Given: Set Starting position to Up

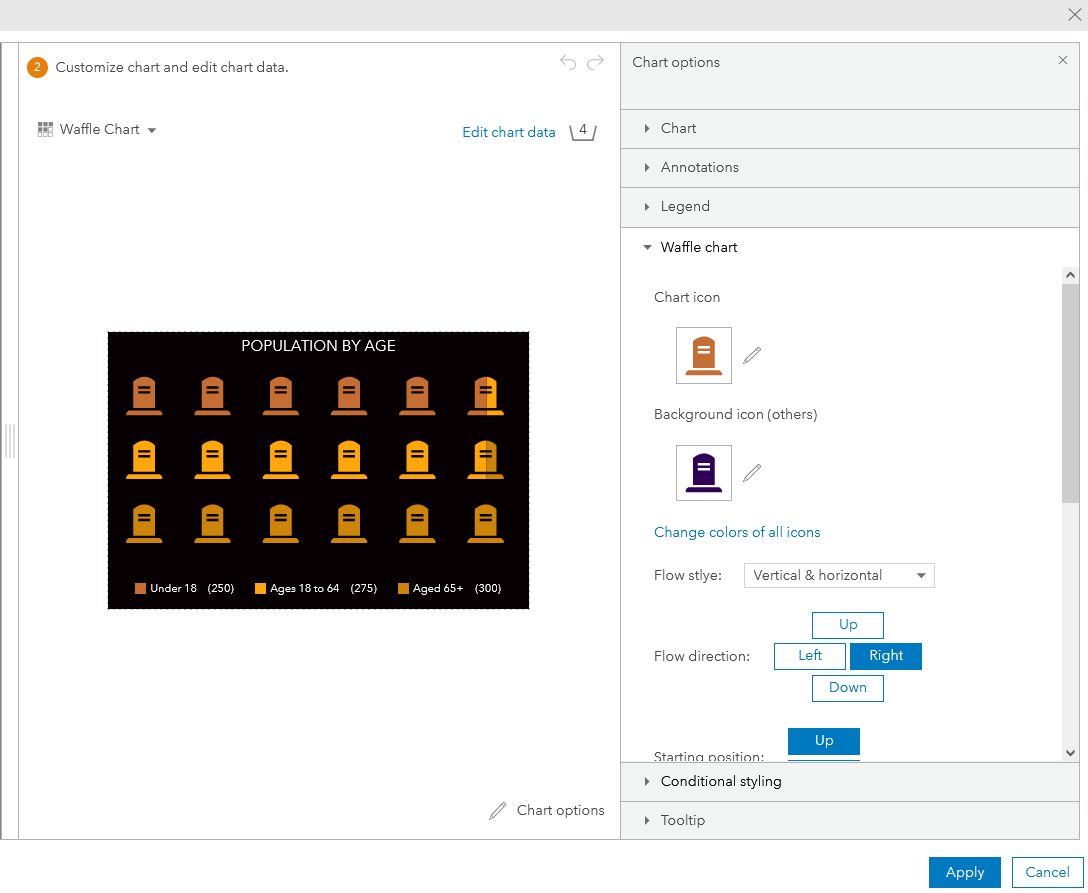Looking at the screenshot, I should coord(824,741).
